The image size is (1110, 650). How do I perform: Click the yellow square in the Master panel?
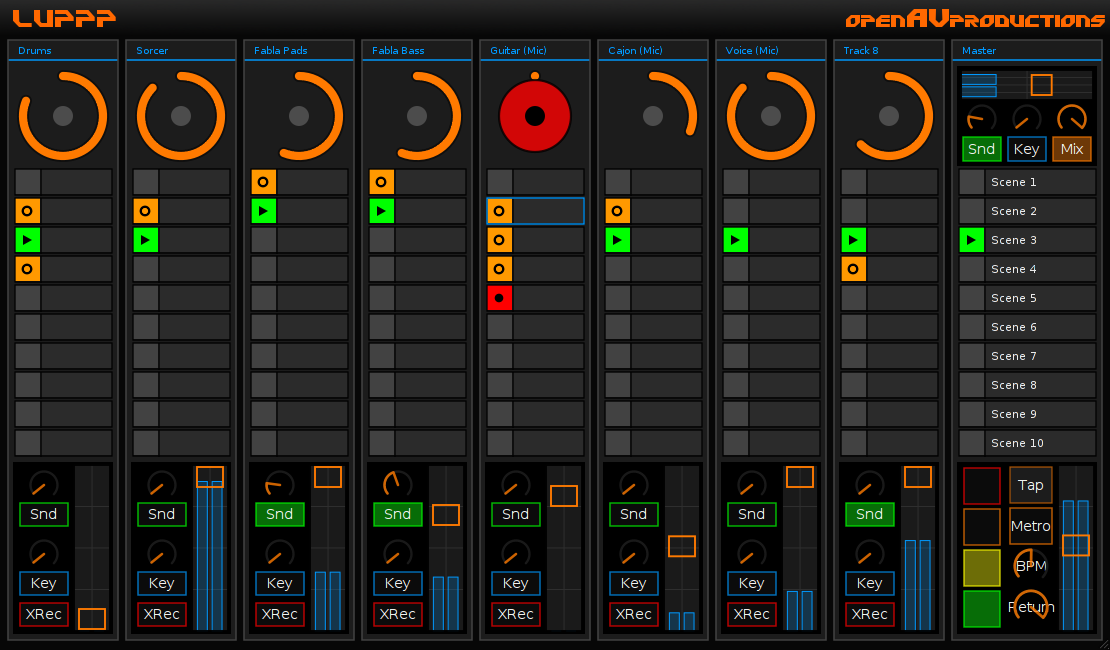tap(981, 567)
